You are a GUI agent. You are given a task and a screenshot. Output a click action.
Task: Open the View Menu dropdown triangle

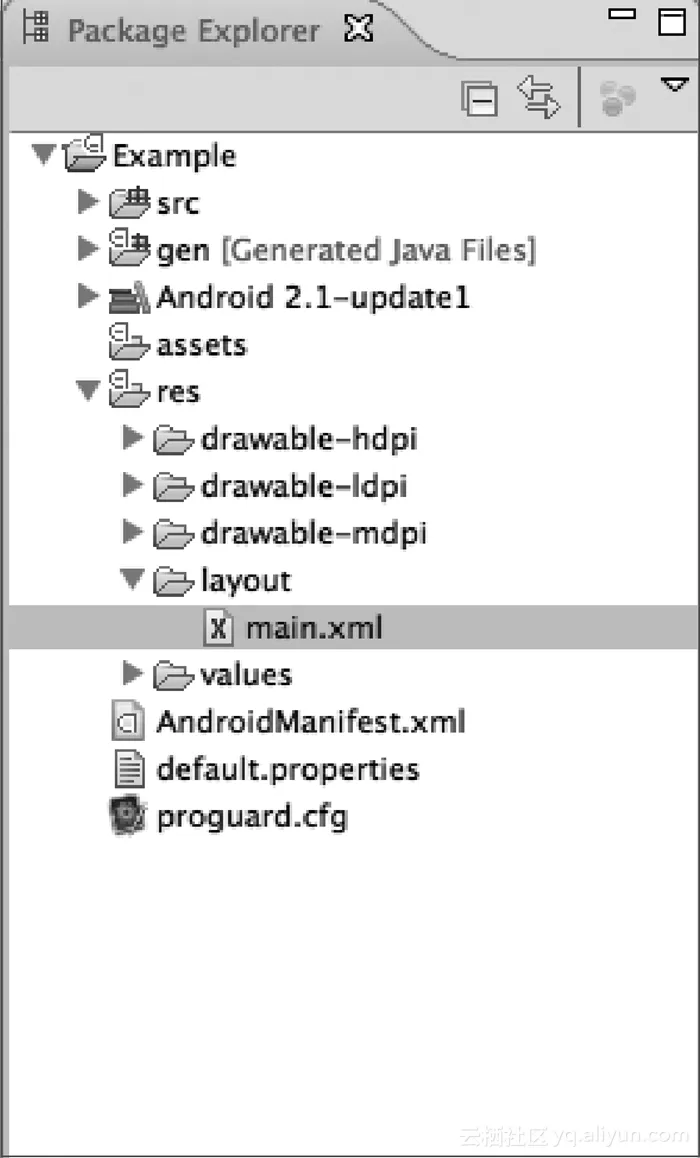click(673, 85)
